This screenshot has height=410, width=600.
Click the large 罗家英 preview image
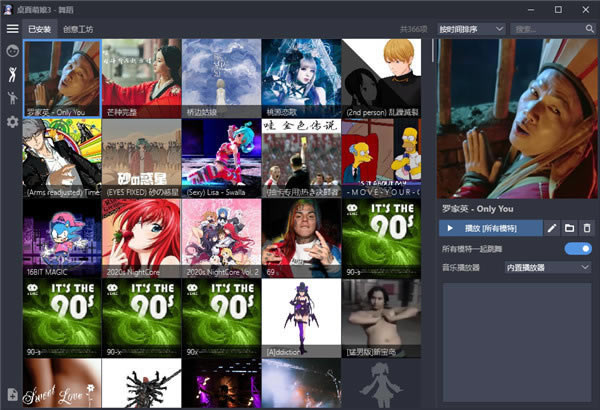click(517, 119)
